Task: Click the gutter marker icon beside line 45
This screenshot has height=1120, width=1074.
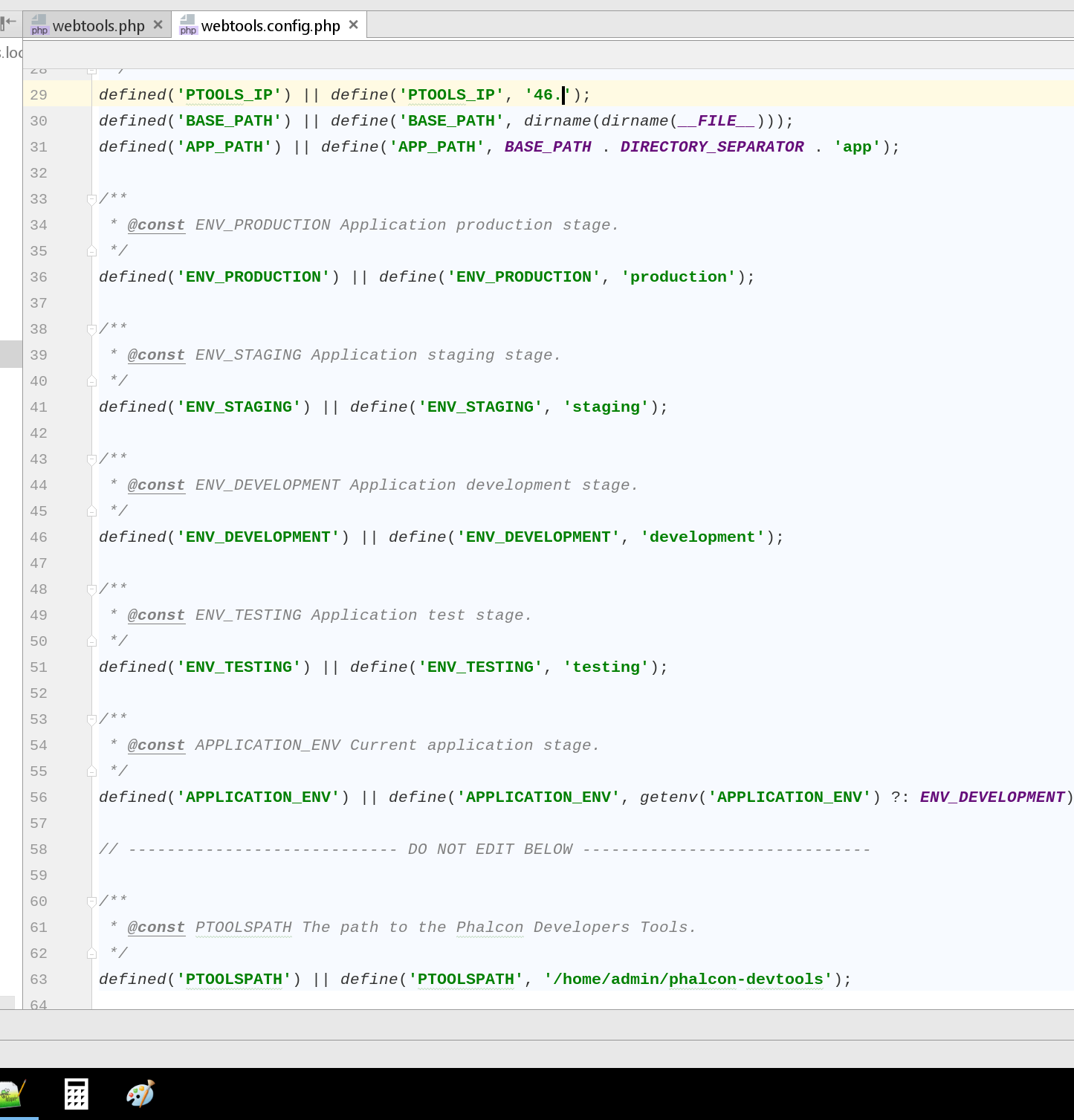Action: (91, 511)
